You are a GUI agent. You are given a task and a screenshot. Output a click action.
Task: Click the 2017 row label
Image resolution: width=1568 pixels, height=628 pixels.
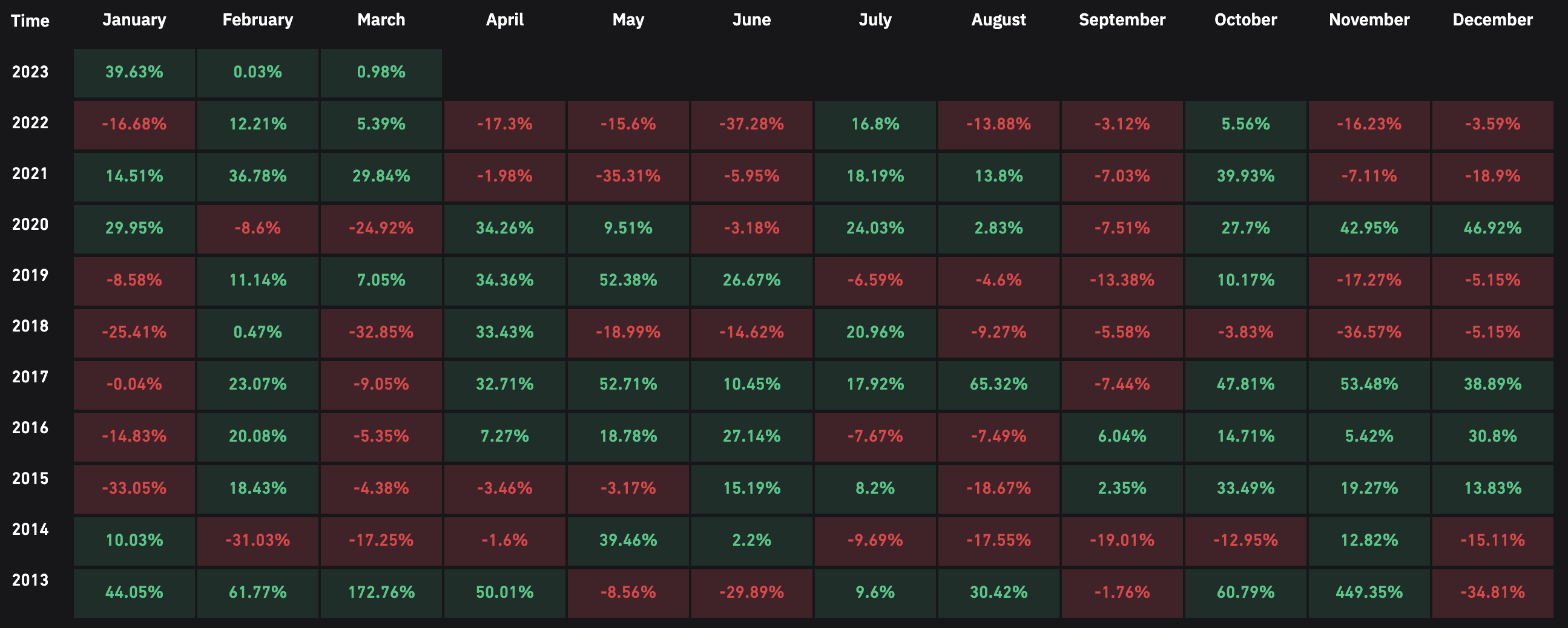click(x=30, y=378)
